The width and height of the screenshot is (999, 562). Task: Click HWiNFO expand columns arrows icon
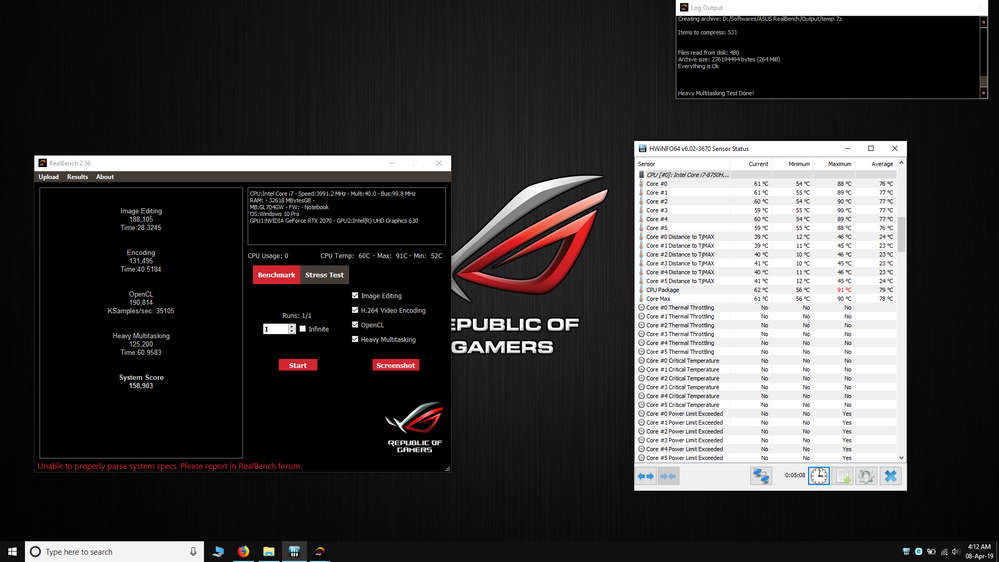point(645,476)
